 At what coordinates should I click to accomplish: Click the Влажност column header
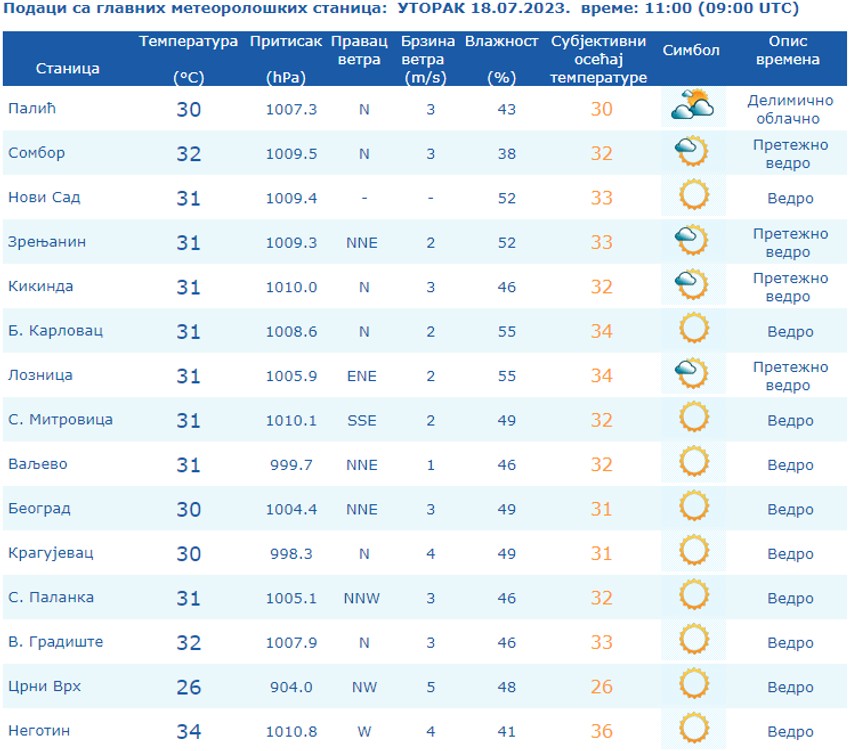tap(501, 59)
